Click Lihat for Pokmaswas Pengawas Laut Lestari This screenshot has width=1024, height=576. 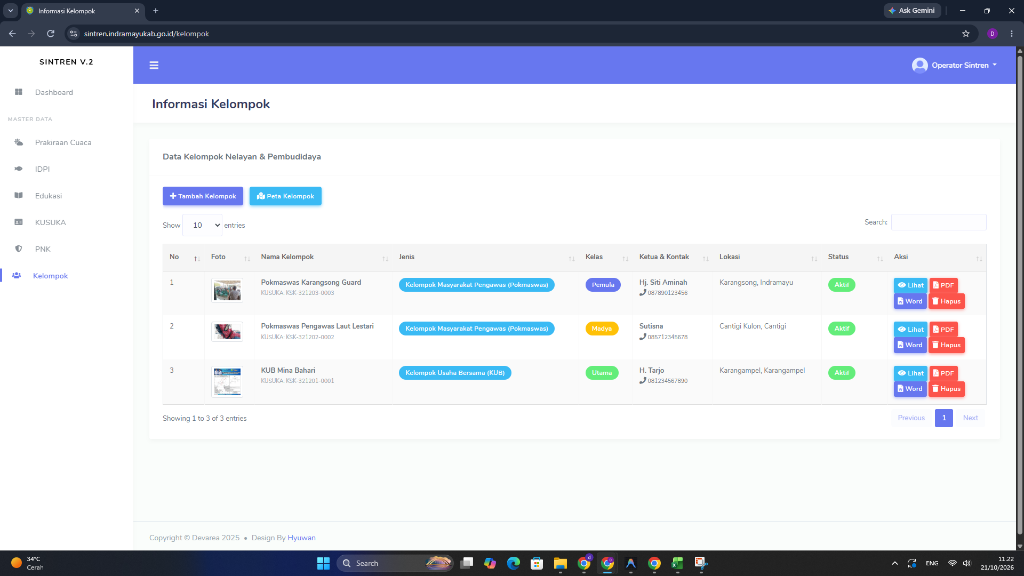pyautogui.click(x=910, y=329)
